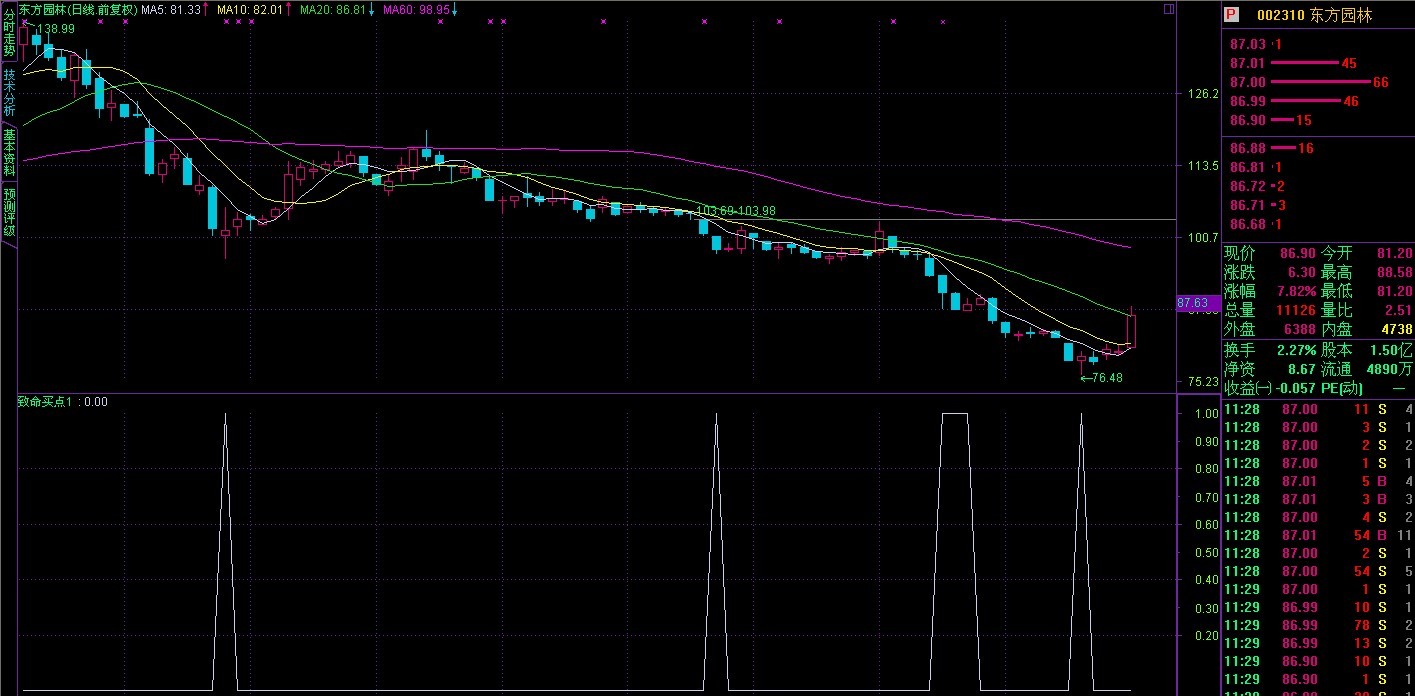This screenshot has height=696, width=1415.
Task: Select the 86.90 ask row with 15
Action: 1318,120
